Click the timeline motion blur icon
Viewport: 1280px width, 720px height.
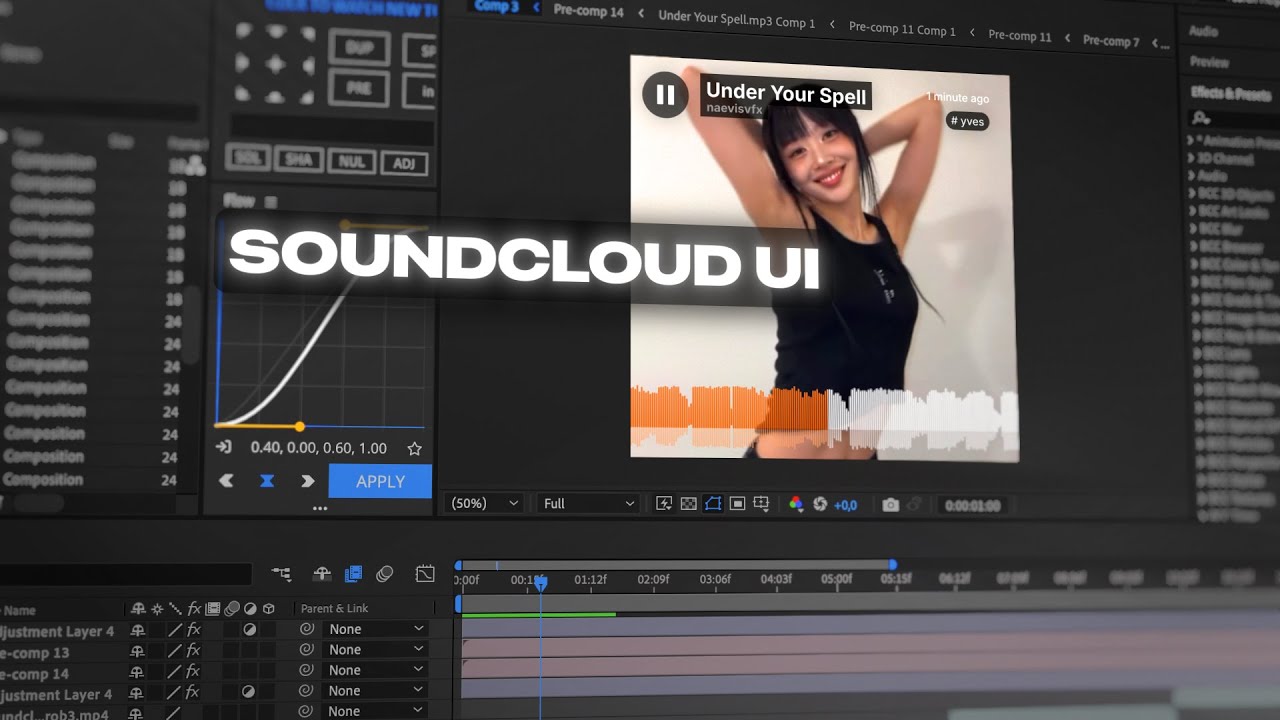(x=384, y=574)
